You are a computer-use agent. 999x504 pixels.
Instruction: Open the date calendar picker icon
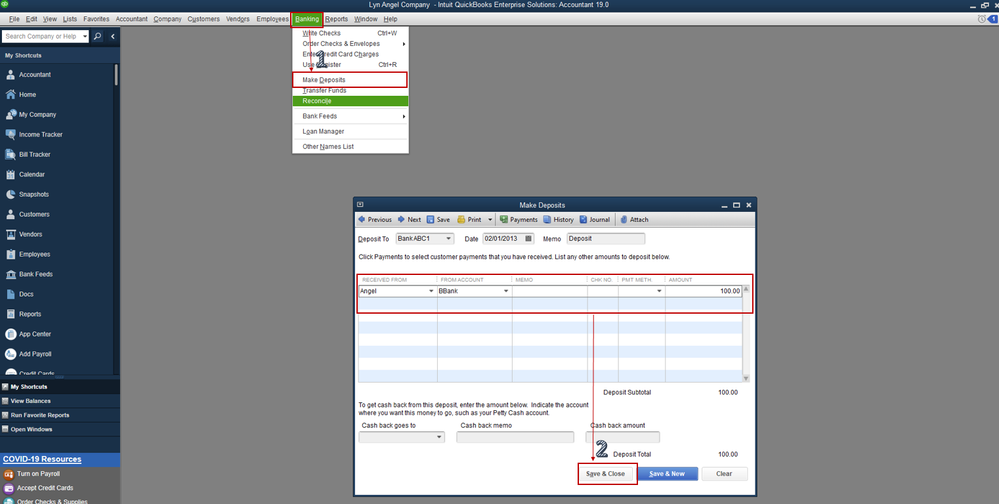(528, 239)
